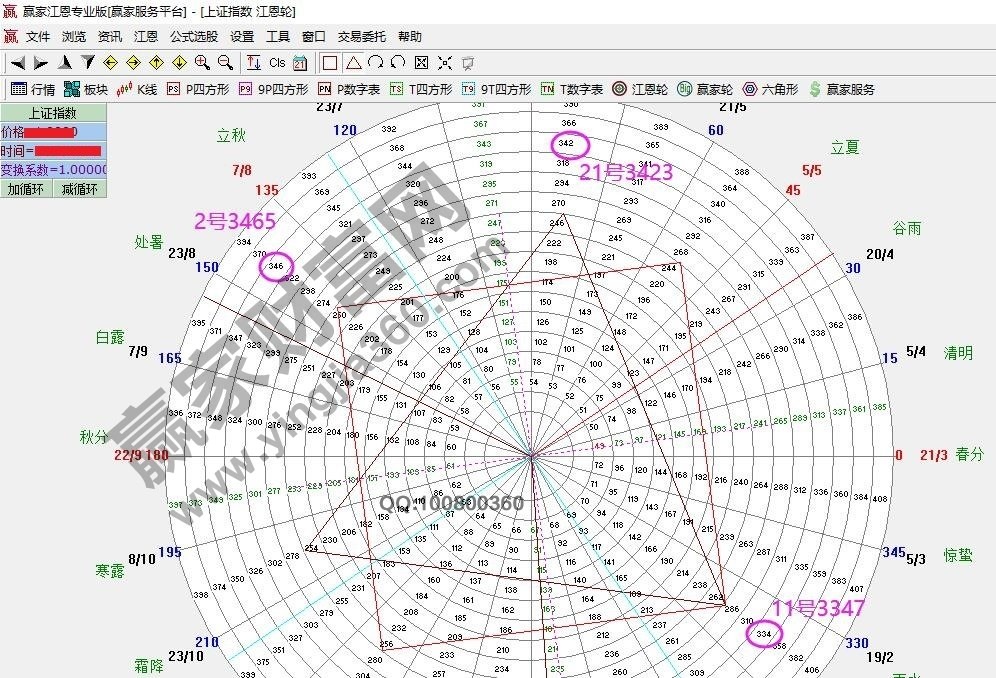Viewport: 996px width, 678px height.
Task: Click the 加循环 button
Action: pos(27,189)
